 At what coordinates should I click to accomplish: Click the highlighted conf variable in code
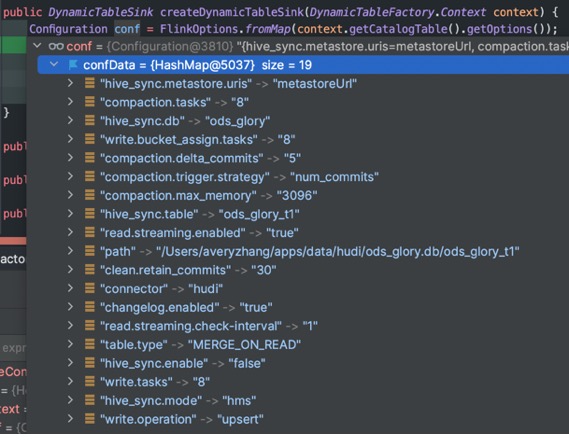[127, 29]
